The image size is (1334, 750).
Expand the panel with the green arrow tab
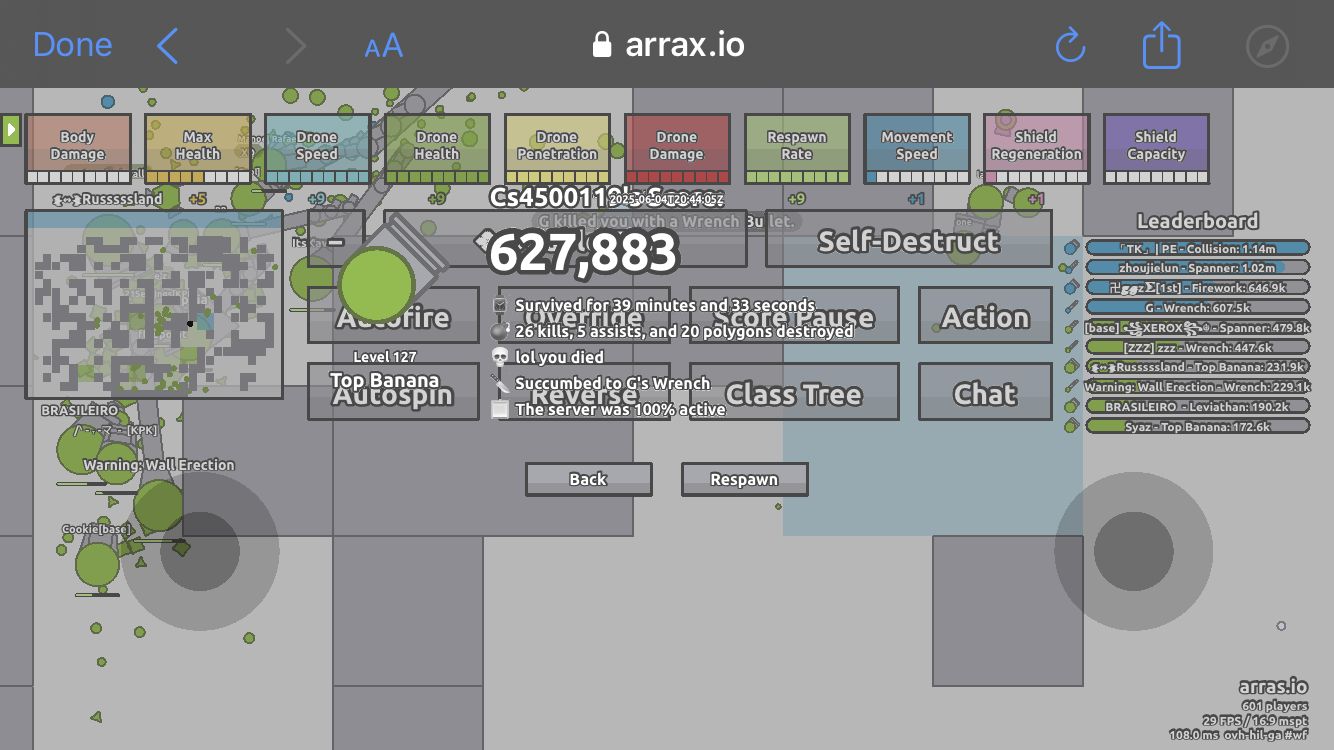[11, 129]
